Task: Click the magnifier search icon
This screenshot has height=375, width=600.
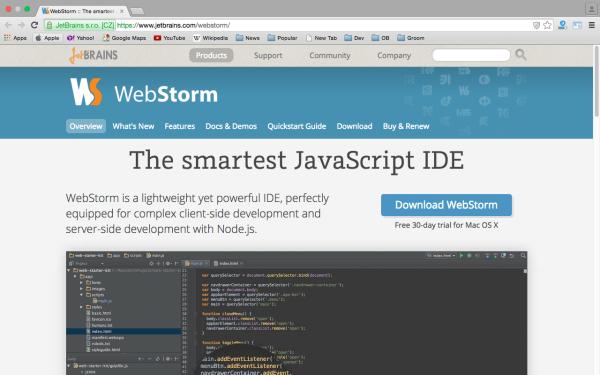Action: [x=520, y=55]
